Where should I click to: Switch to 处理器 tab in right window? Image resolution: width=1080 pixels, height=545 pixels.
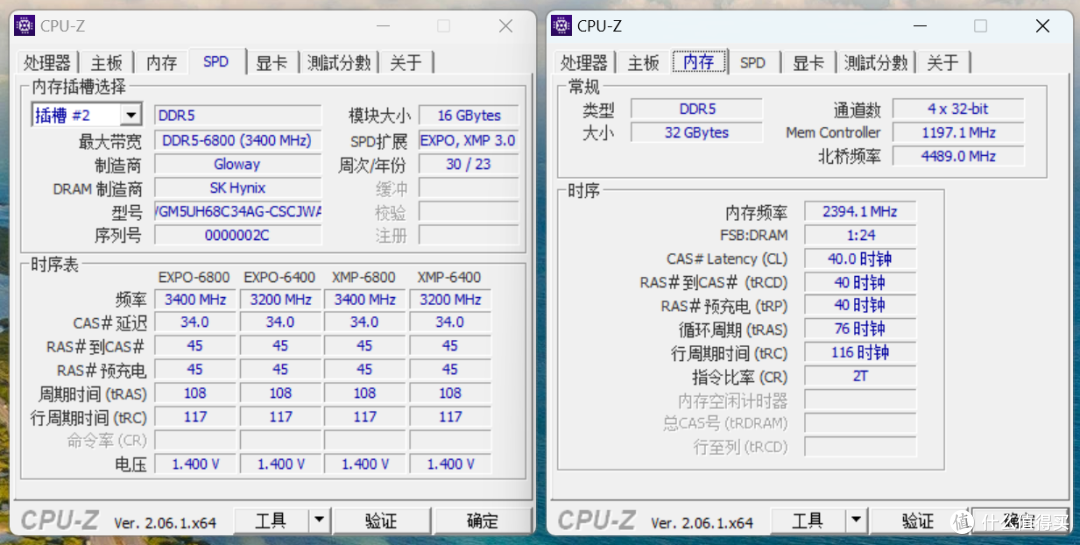pos(583,63)
